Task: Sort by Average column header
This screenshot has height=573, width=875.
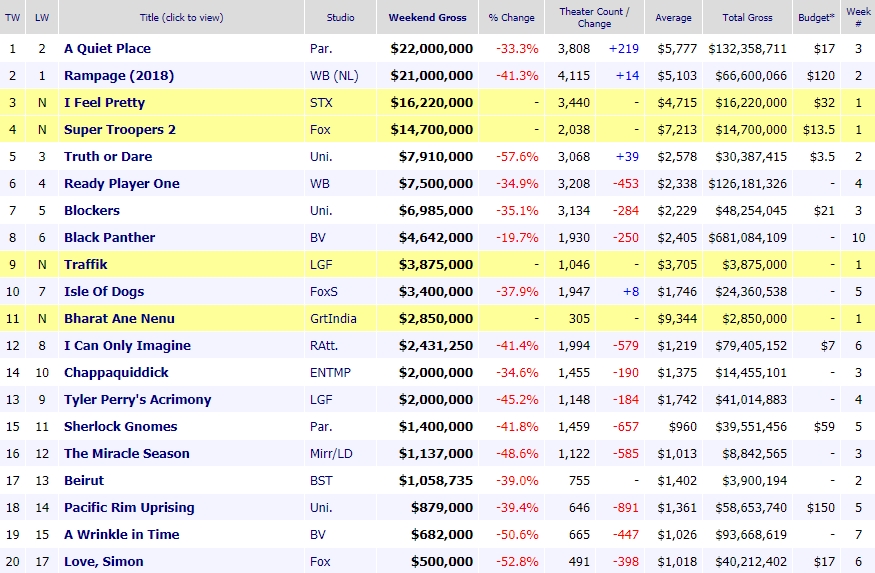Action: (673, 17)
